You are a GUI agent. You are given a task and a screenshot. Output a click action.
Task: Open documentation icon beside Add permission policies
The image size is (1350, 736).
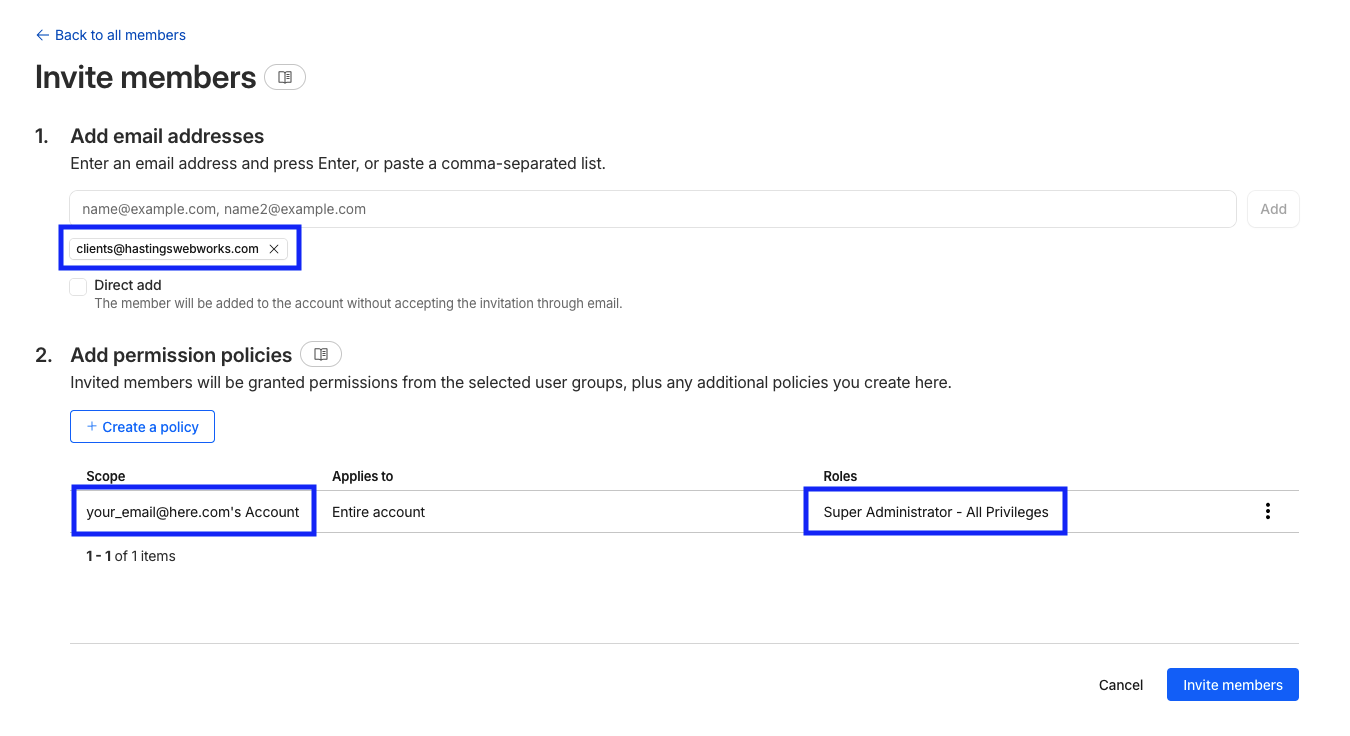(x=321, y=354)
